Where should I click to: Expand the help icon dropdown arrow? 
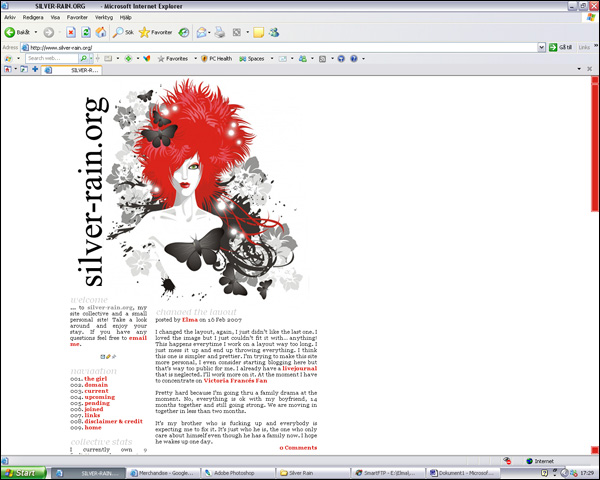(x=363, y=59)
